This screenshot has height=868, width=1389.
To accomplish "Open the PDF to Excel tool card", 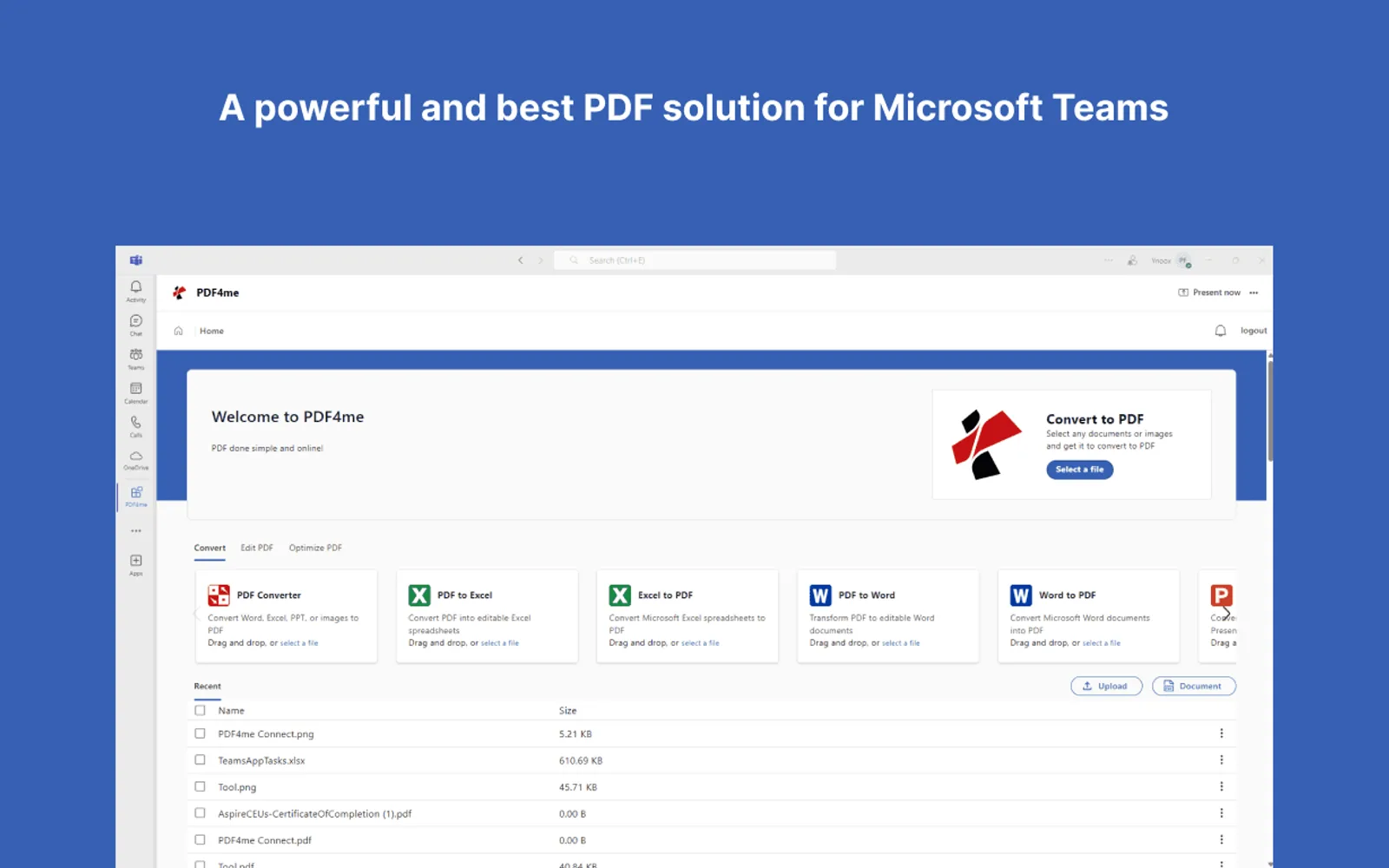I will tap(487, 616).
